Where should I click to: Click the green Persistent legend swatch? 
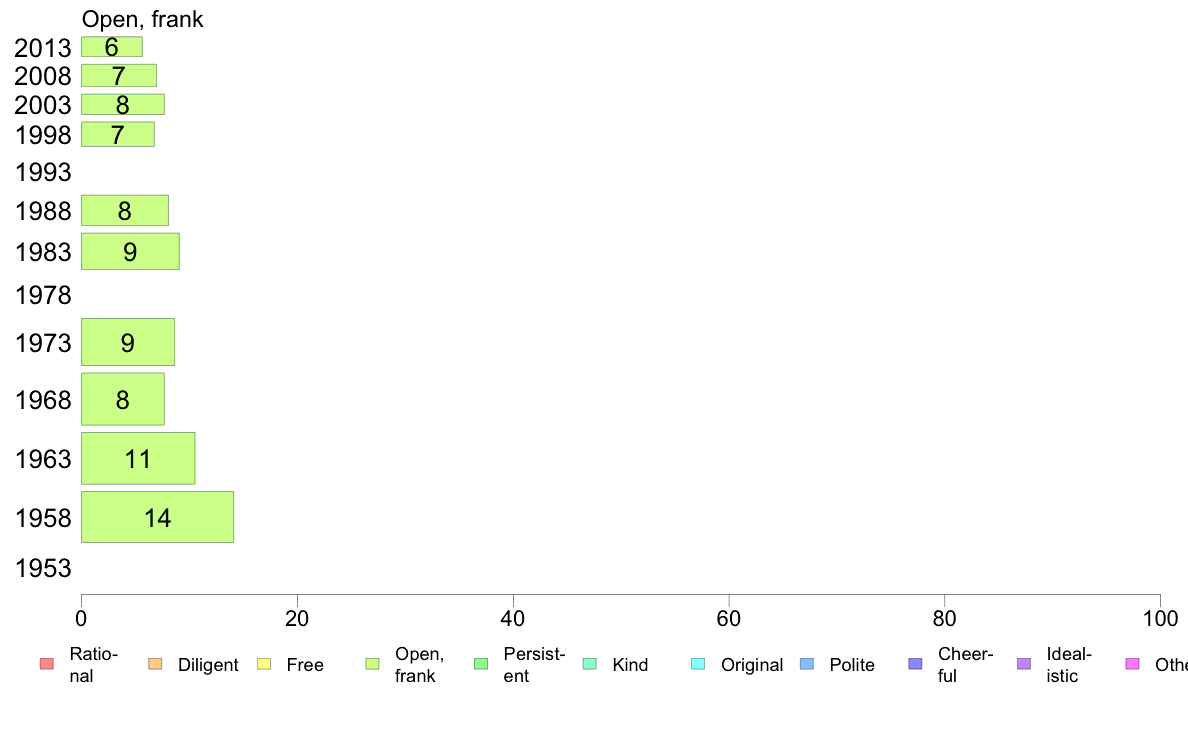(x=481, y=664)
